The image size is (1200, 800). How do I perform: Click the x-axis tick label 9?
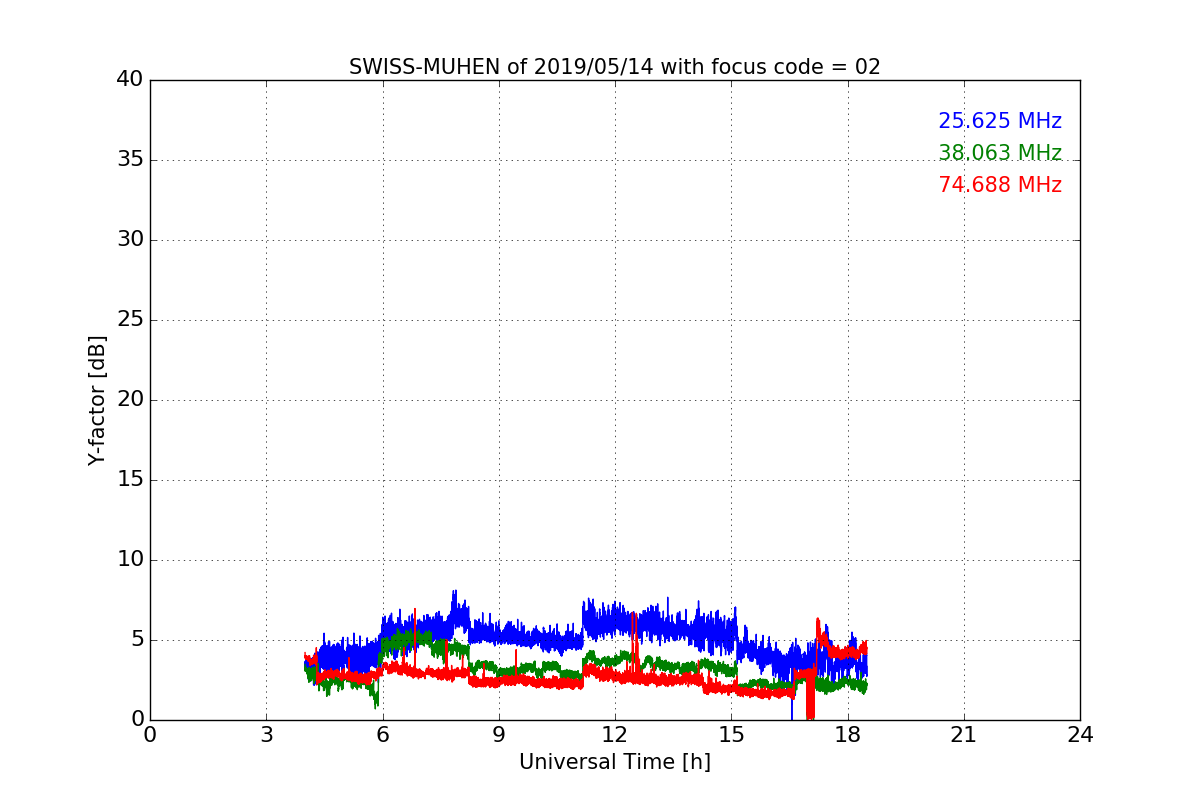pos(499,735)
